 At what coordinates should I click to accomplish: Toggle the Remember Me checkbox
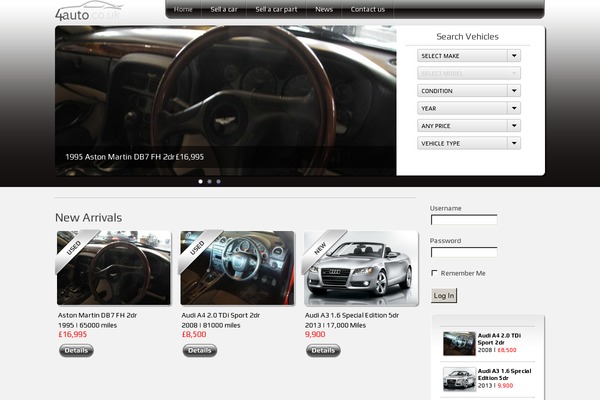[x=434, y=273]
